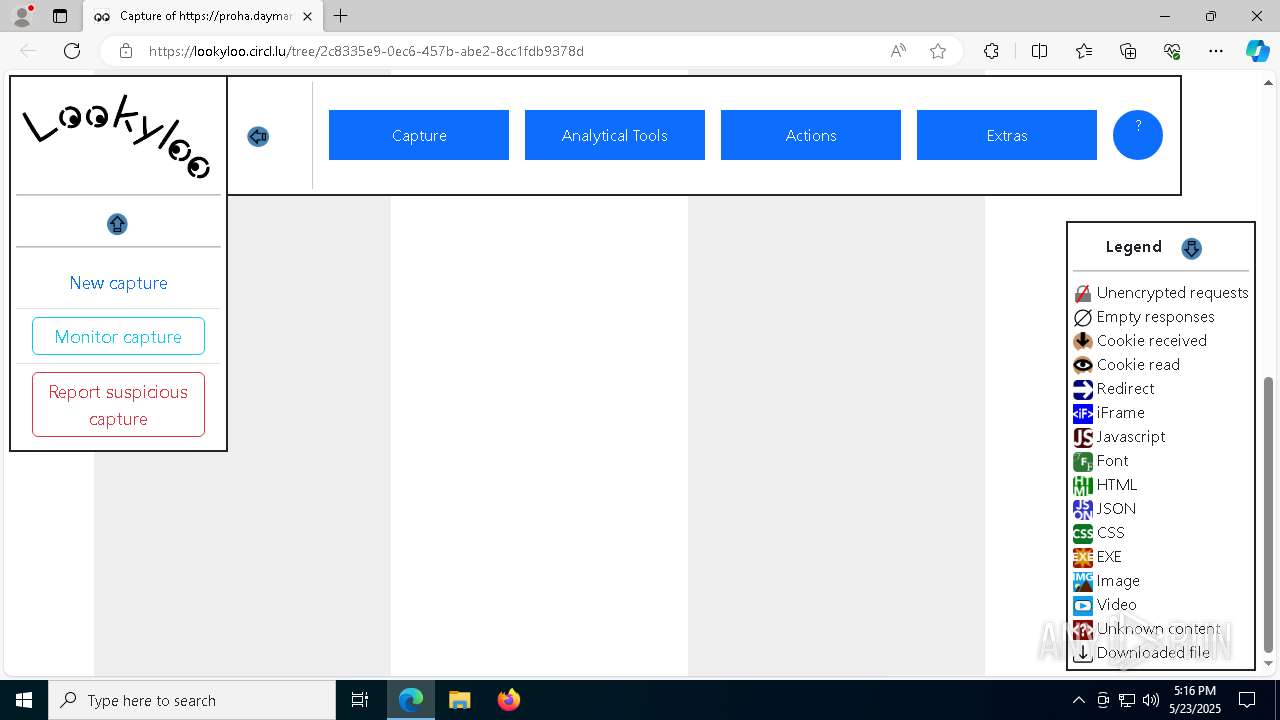The width and height of the screenshot is (1280, 720).
Task: Open Tab actions menu icon
Action: tap(60, 16)
